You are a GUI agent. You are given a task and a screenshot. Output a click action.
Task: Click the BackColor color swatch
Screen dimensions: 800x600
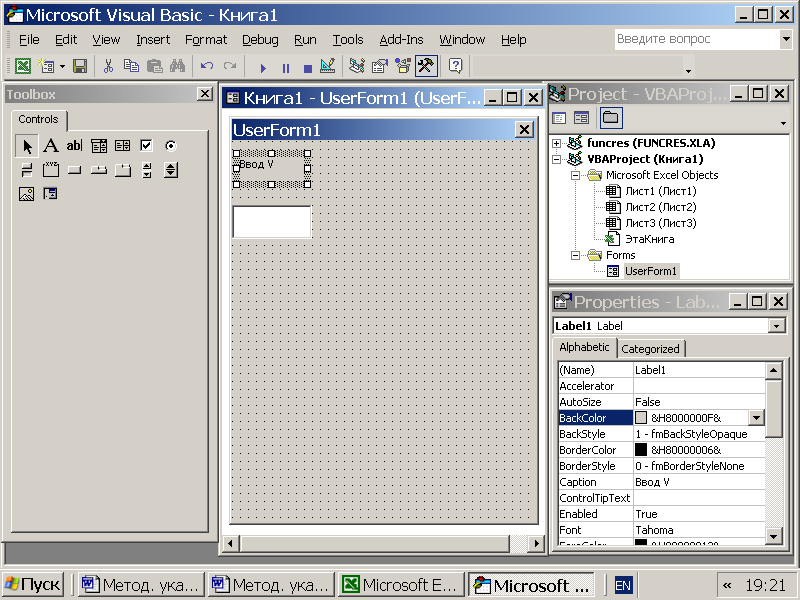coord(641,418)
